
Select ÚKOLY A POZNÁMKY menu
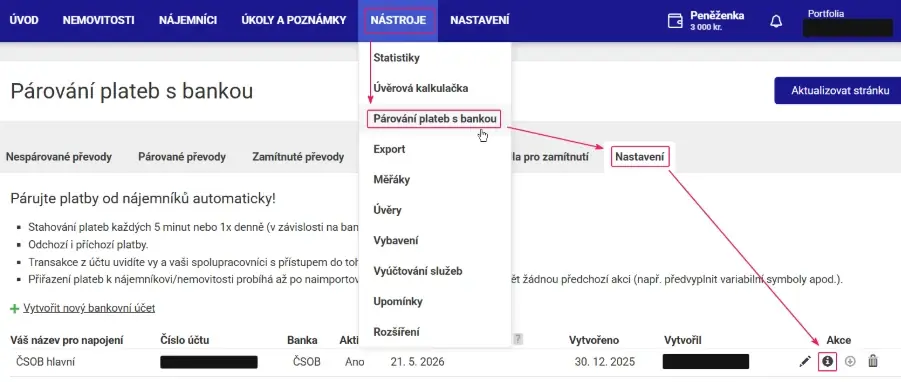click(294, 21)
